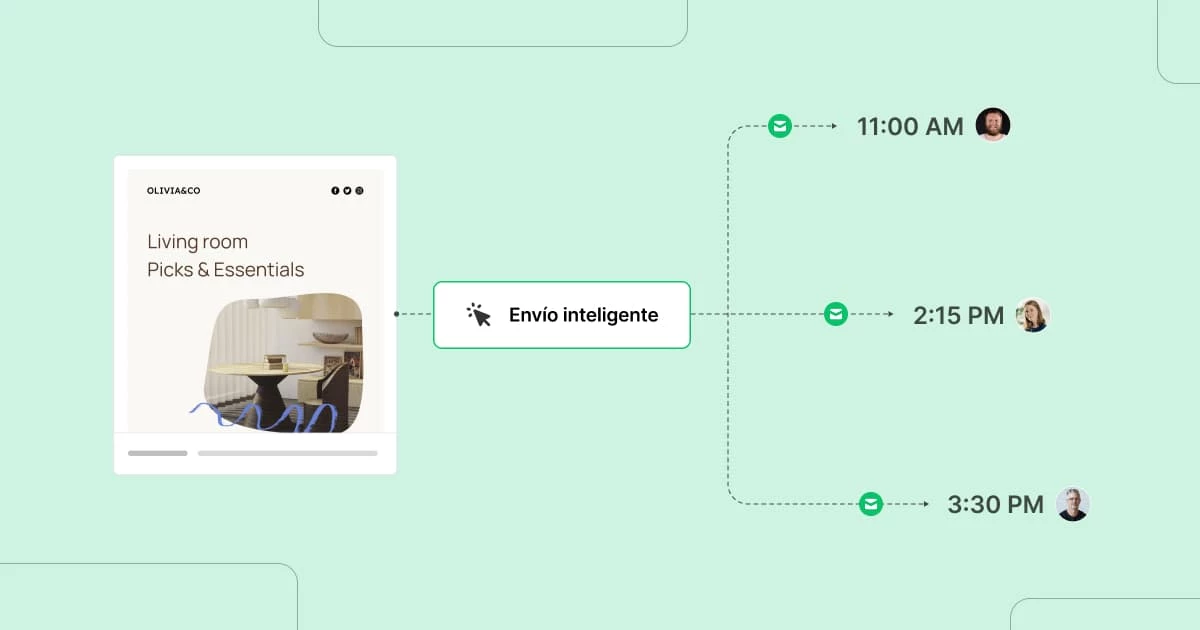The image size is (1200, 630).
Task: Click the long light gray bar below the email
Action: point(287,453)
